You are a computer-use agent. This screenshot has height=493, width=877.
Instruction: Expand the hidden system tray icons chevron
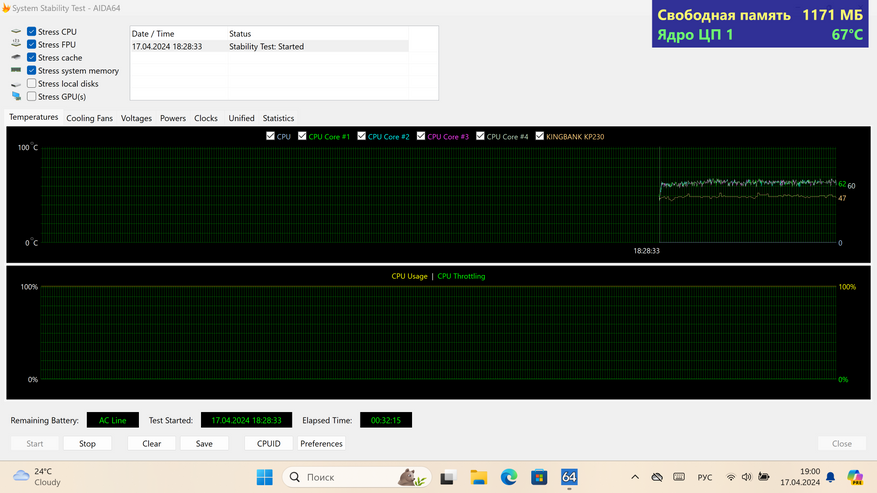[634, 477]
